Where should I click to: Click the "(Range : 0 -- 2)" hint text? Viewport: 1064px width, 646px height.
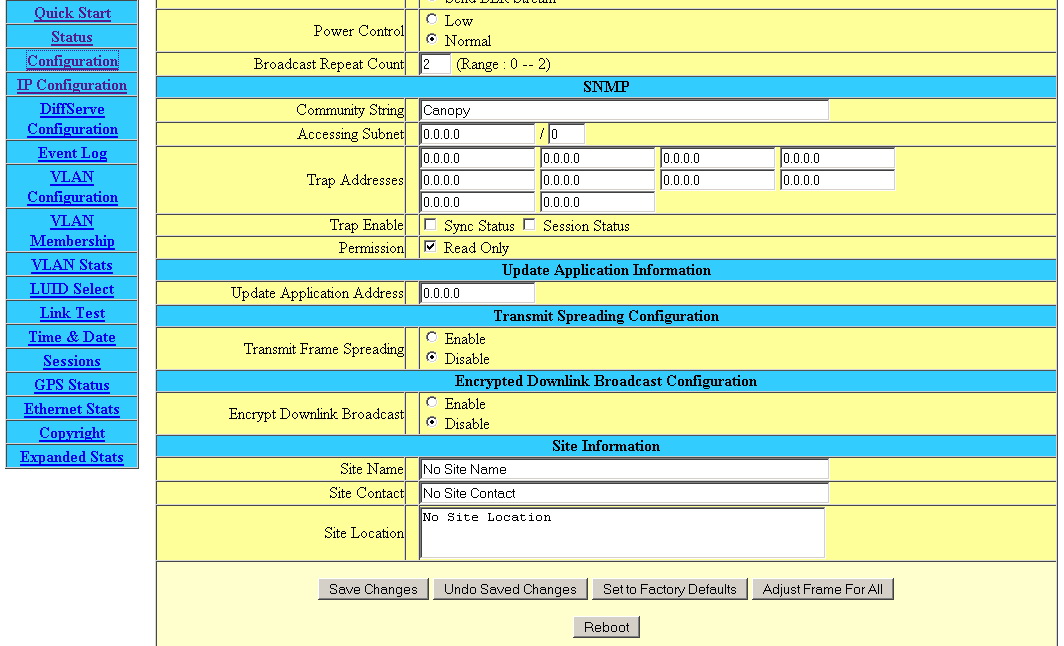(x=504, y=64)
